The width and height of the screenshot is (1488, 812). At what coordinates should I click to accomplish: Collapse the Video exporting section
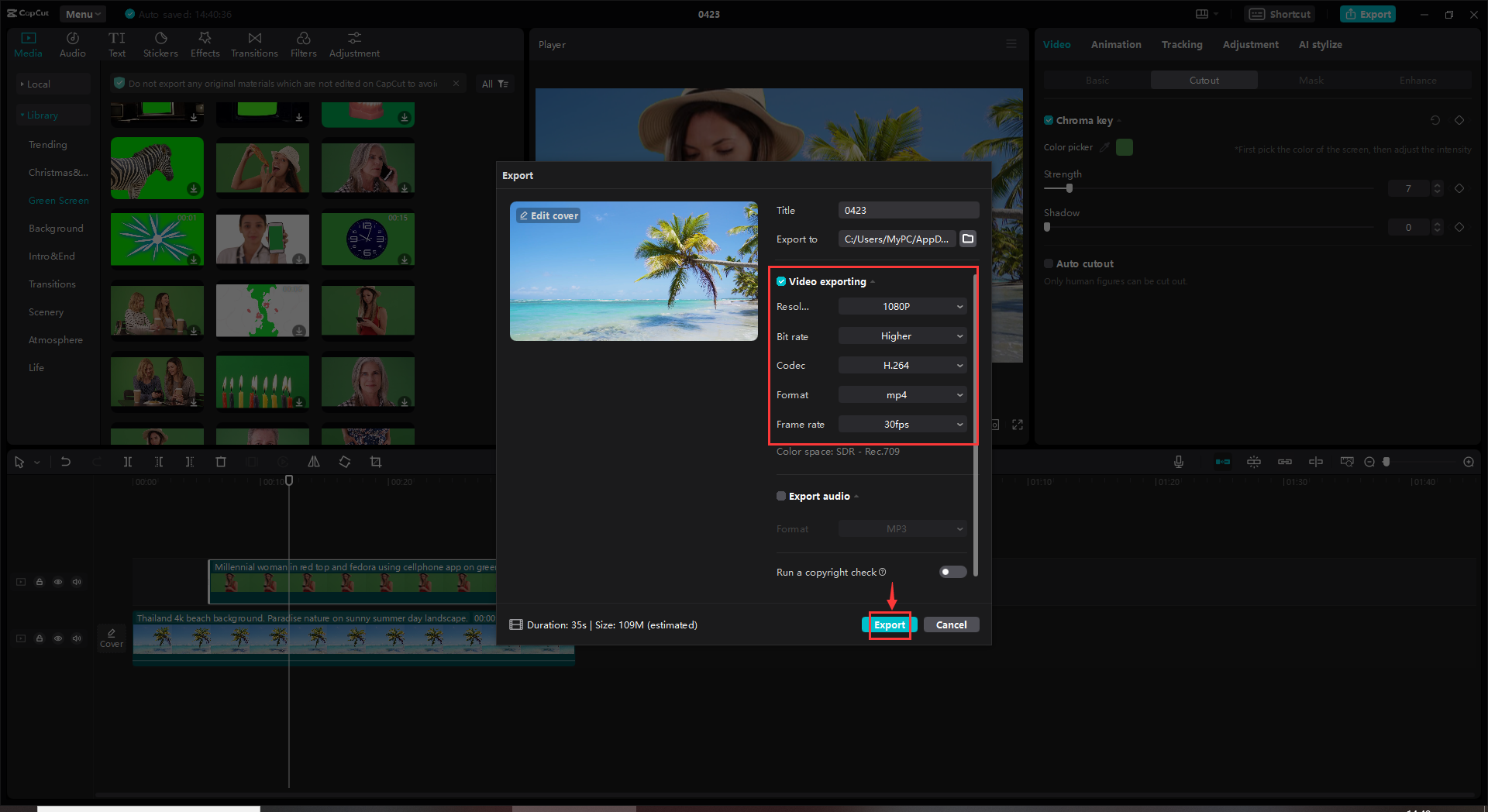coord(874,281)
